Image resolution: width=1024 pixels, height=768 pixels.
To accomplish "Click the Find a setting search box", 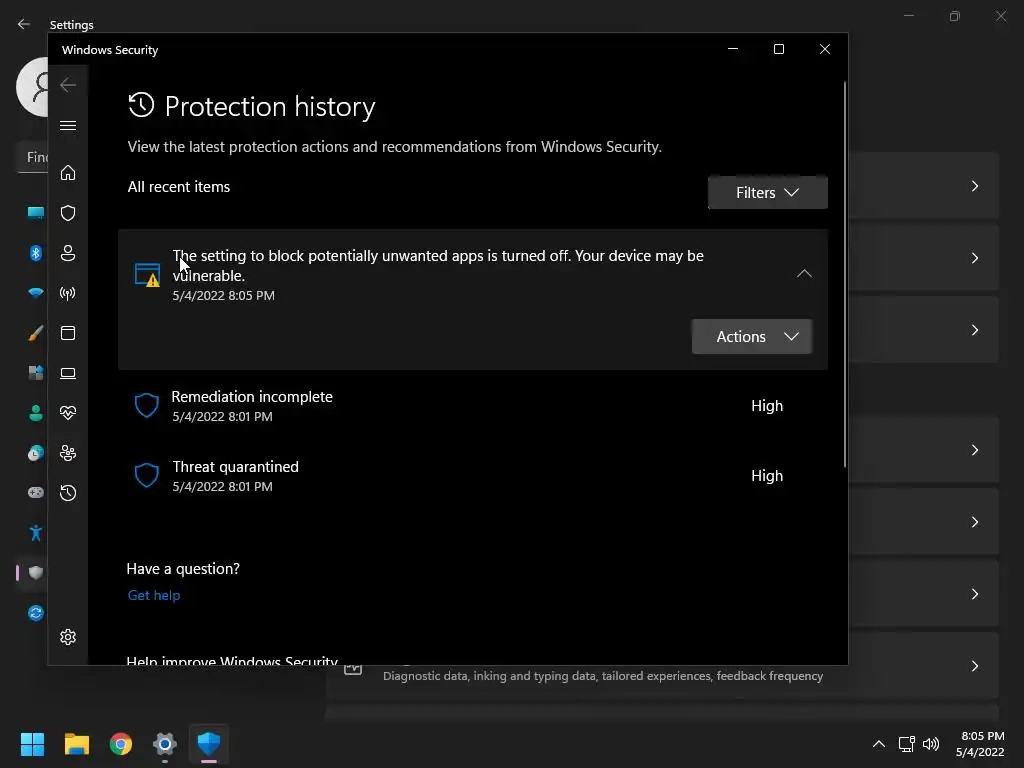I will tap(33, 157).
